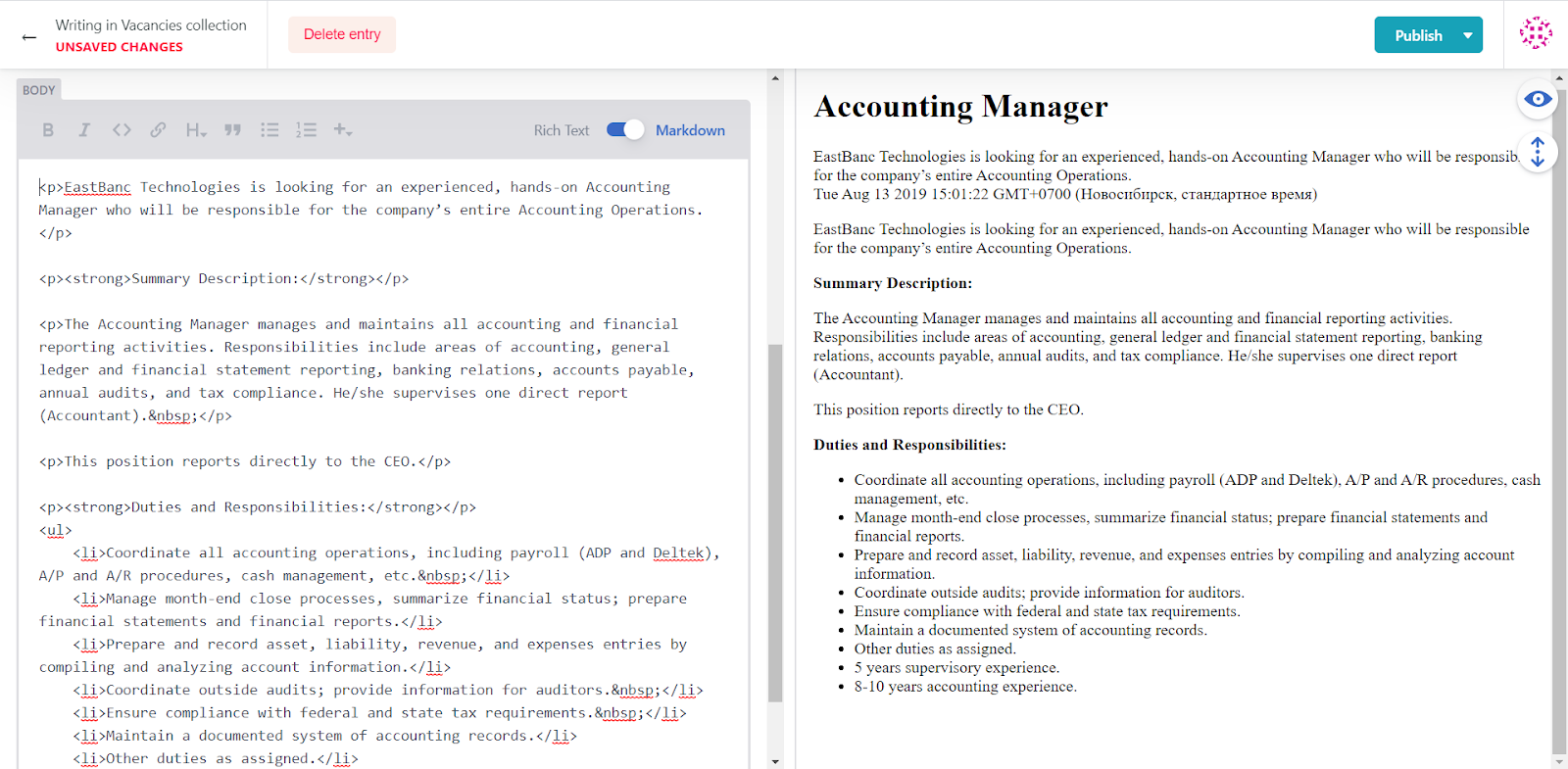Click '<ul>' tag line in the editor
The height and width of the screenshot is (769, 1568).
[56, 530]
